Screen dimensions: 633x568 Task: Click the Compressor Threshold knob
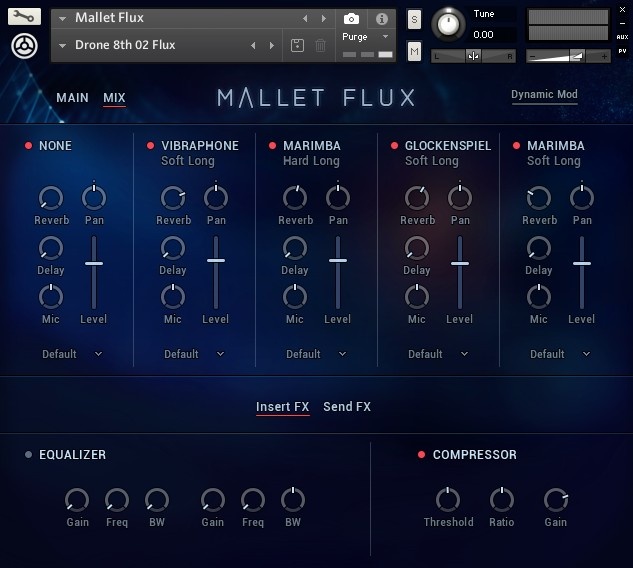point(448,499)
